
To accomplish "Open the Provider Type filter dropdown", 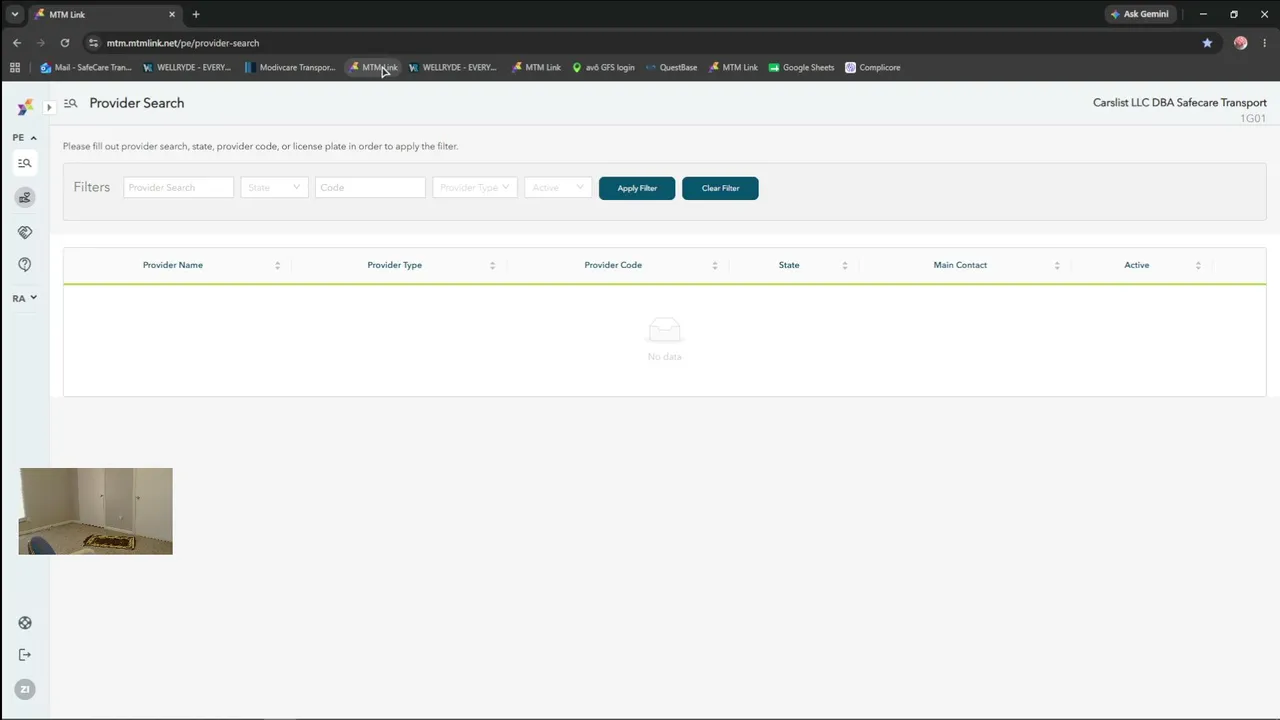I will pyautogui.click(x=475, y=187).
